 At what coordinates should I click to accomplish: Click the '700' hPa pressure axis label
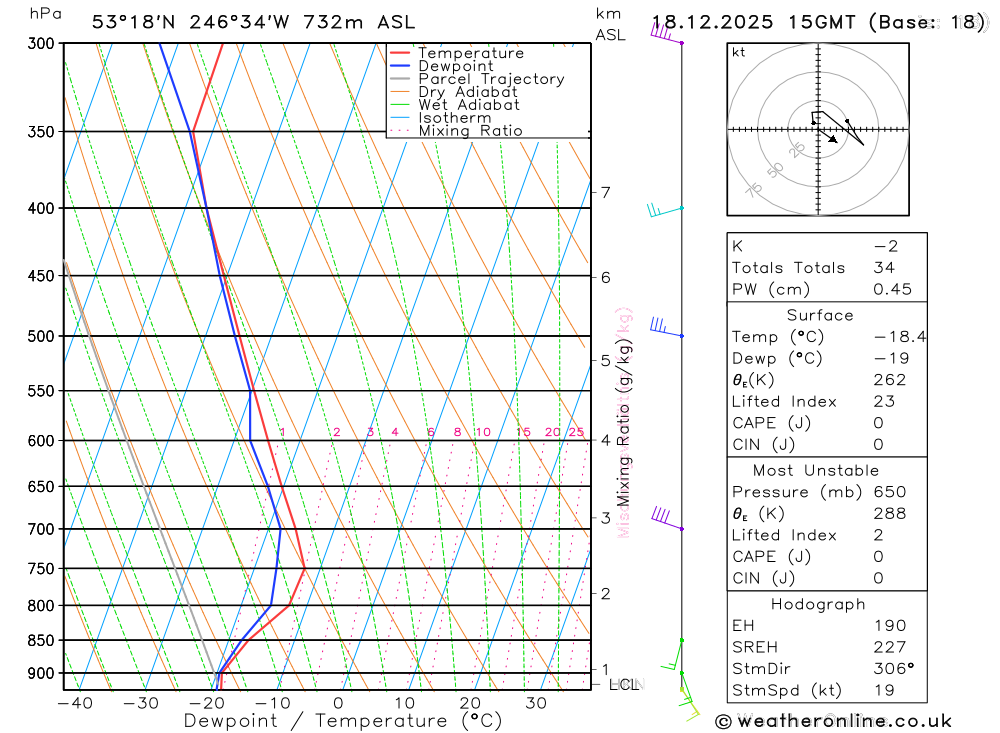[x=41, y=529]
